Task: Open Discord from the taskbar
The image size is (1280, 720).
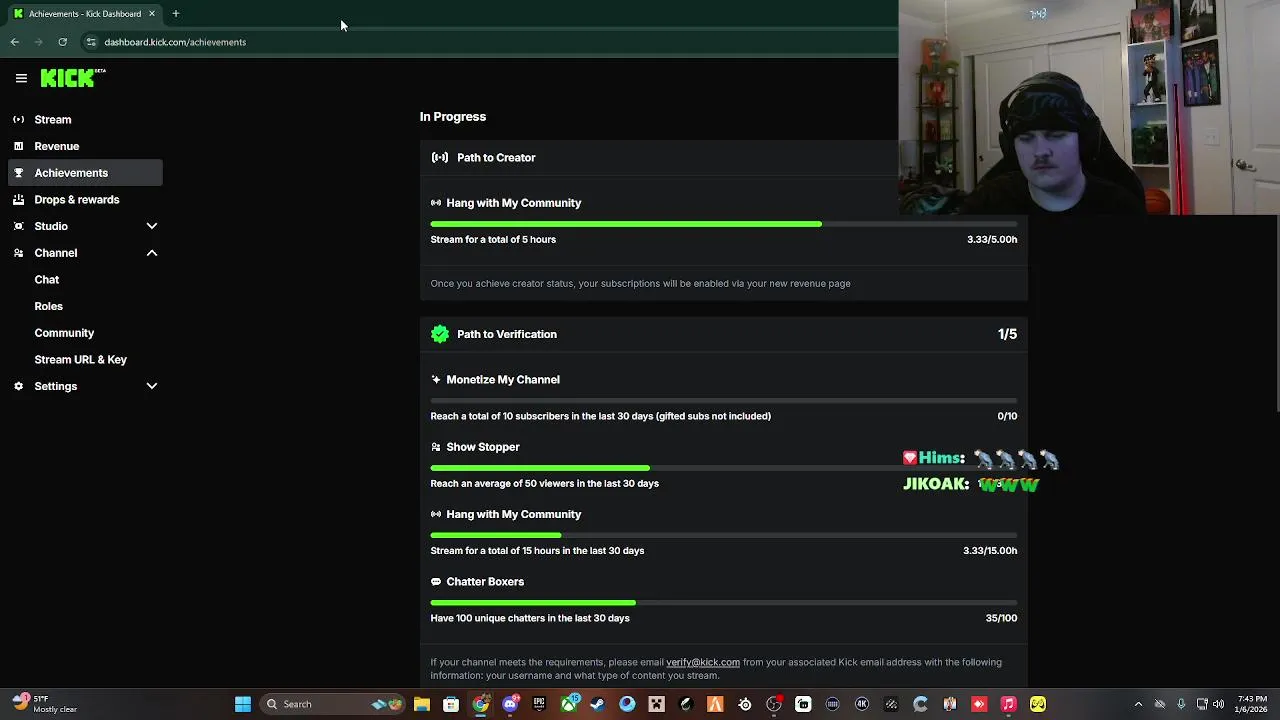Action: click(510, 704)
